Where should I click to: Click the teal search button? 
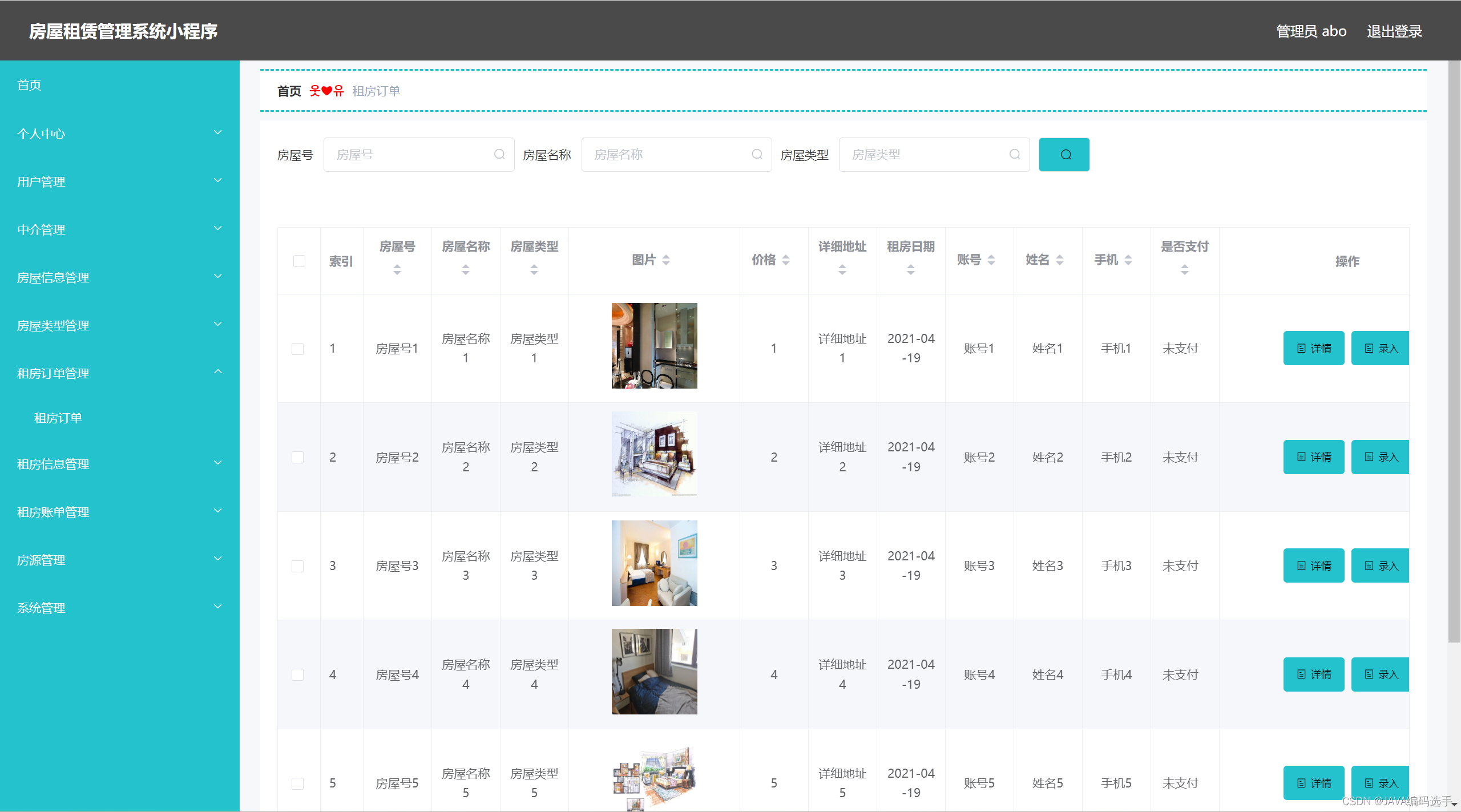coord(1064,155)
